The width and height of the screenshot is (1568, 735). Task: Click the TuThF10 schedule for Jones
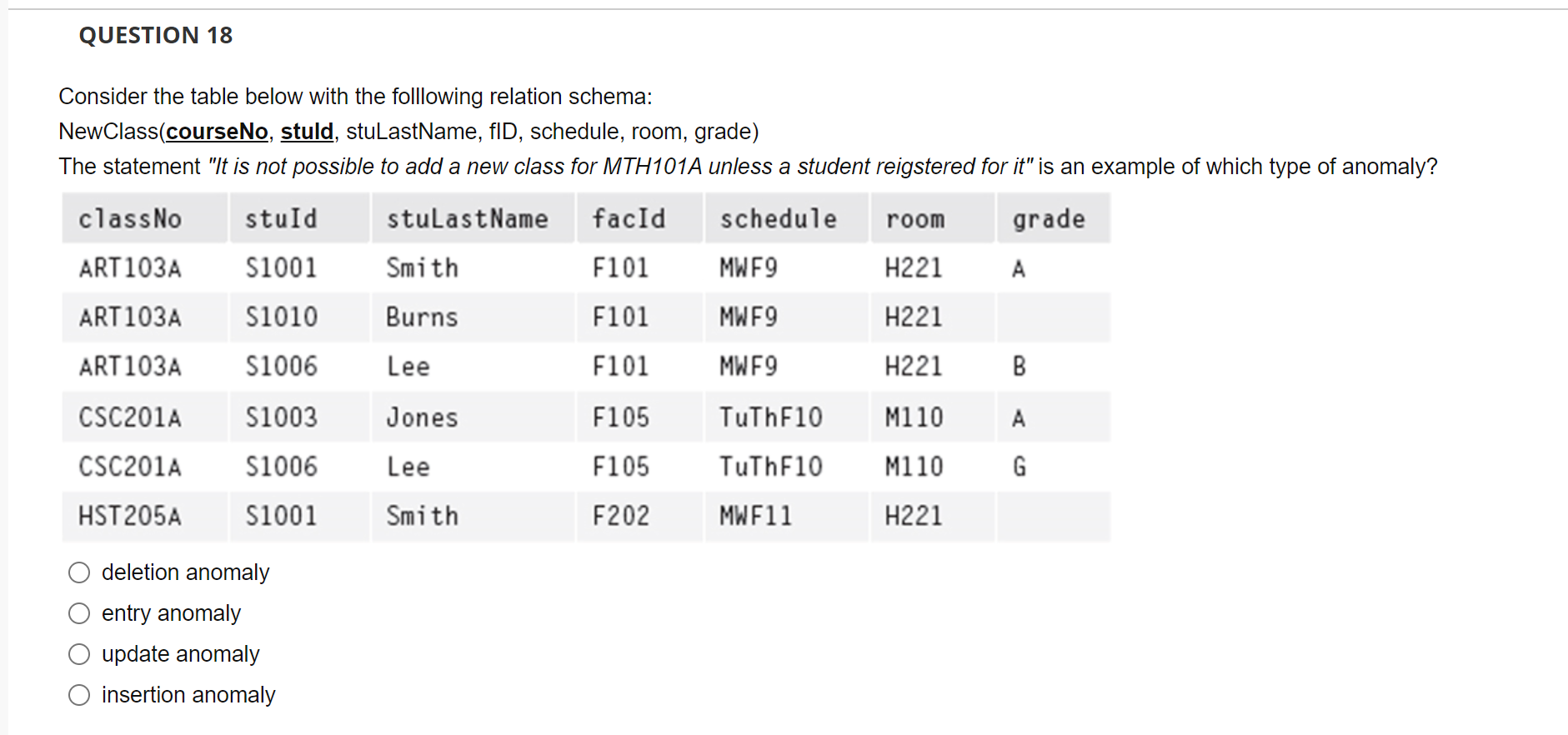(771, 417)
